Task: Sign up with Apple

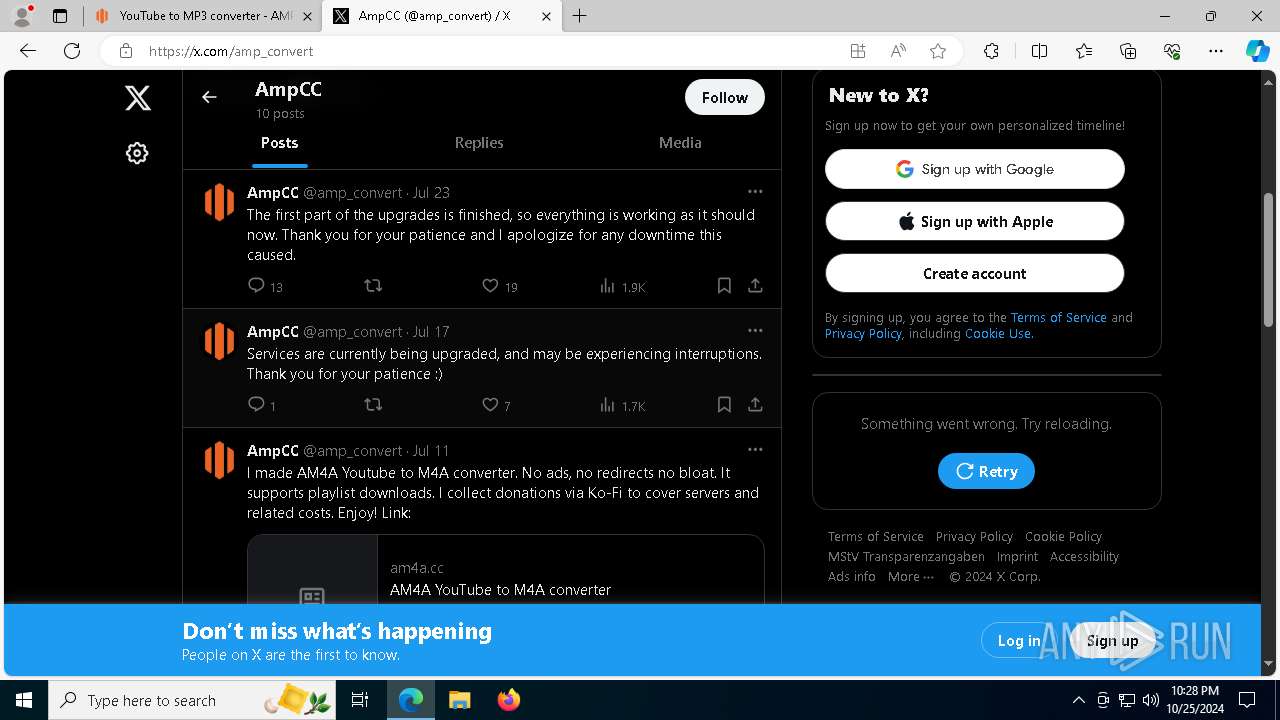Action: click(x=975, y=221)
